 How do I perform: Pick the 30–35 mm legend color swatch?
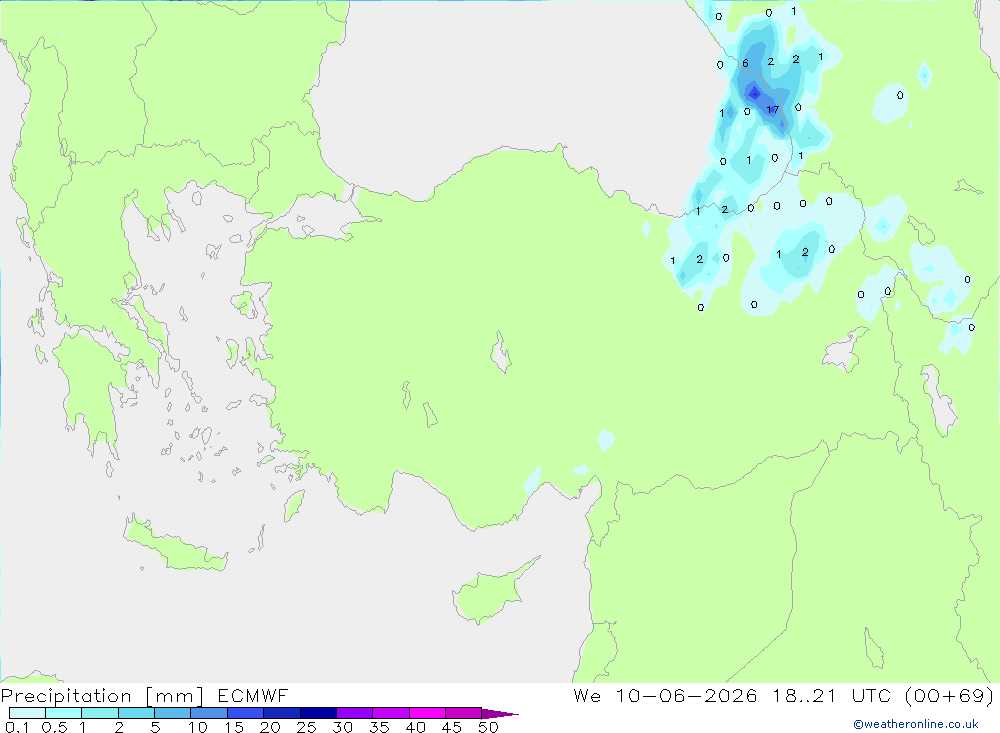click(355, 713)
